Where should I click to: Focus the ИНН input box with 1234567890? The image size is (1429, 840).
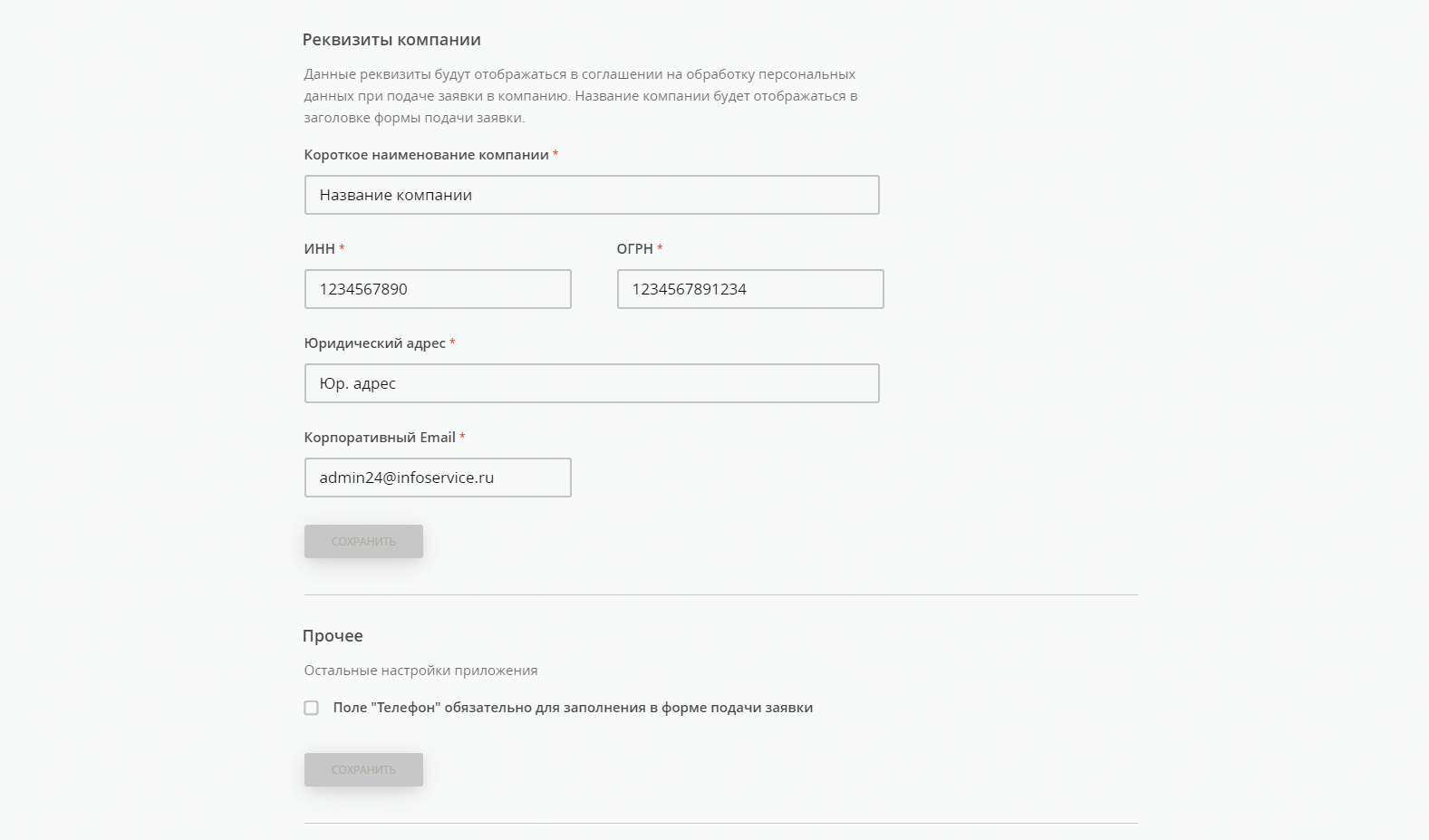438,289
